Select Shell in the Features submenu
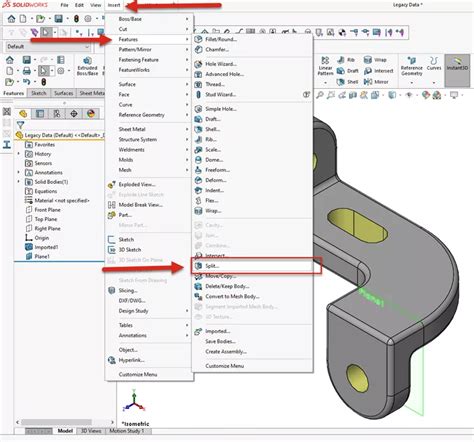474x442 pixels. tap(253, 129)
